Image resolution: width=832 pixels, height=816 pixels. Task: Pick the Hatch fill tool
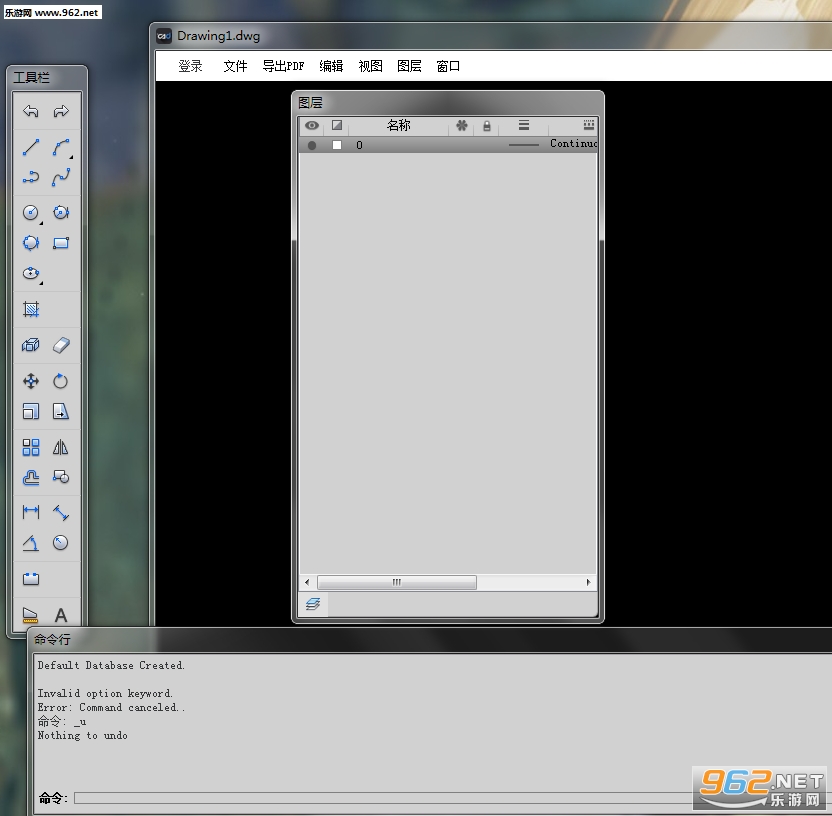[x=31, y=309]
